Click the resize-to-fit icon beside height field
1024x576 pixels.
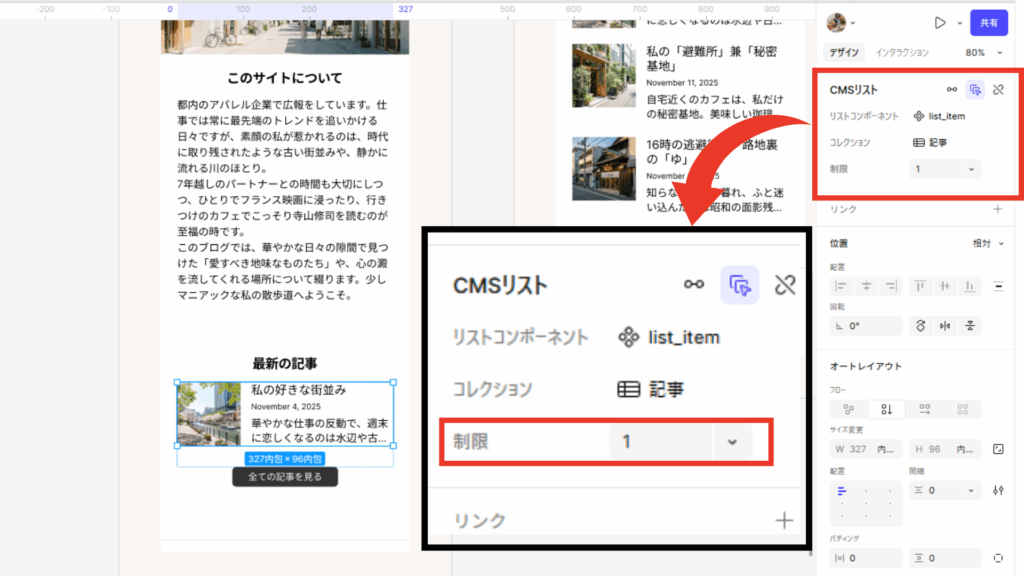[x=997, y=450]
